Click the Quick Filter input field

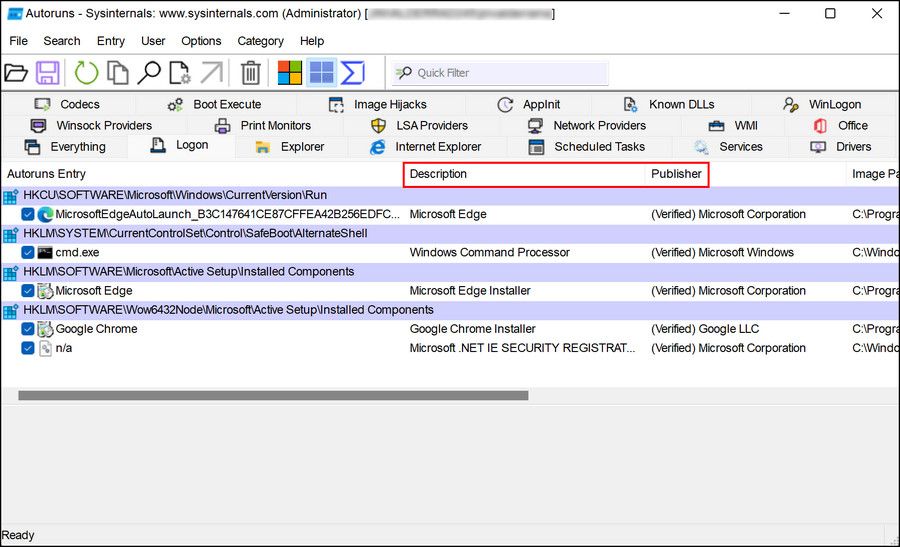point(499,73)
